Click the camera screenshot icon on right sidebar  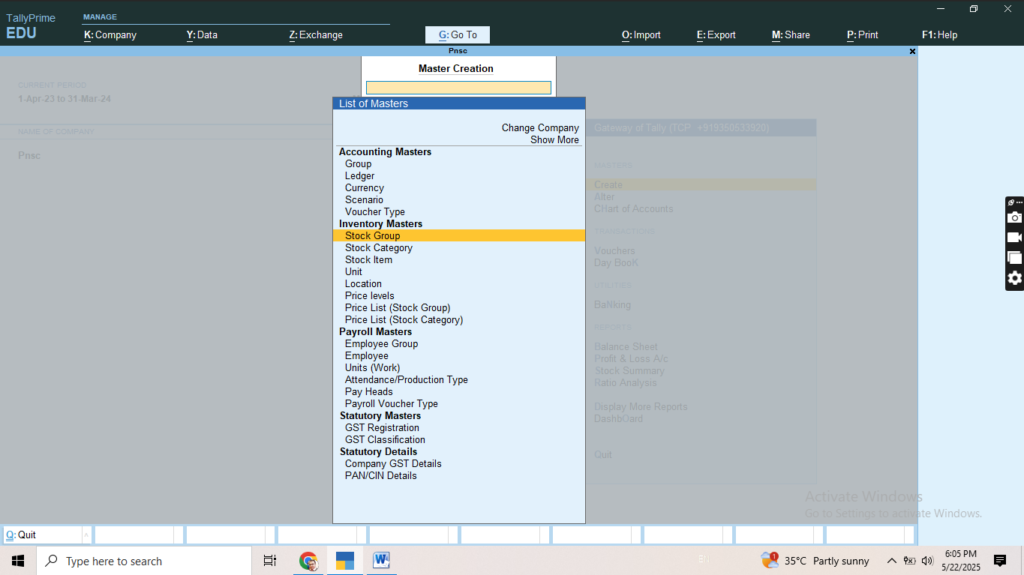coord(1014,218)
